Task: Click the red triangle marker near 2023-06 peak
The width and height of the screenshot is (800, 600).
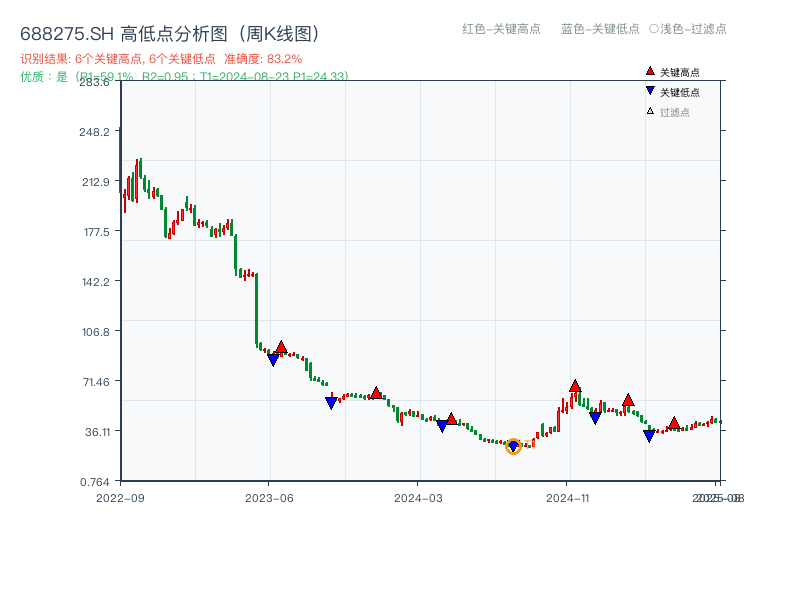Action: tap(284, 344)
